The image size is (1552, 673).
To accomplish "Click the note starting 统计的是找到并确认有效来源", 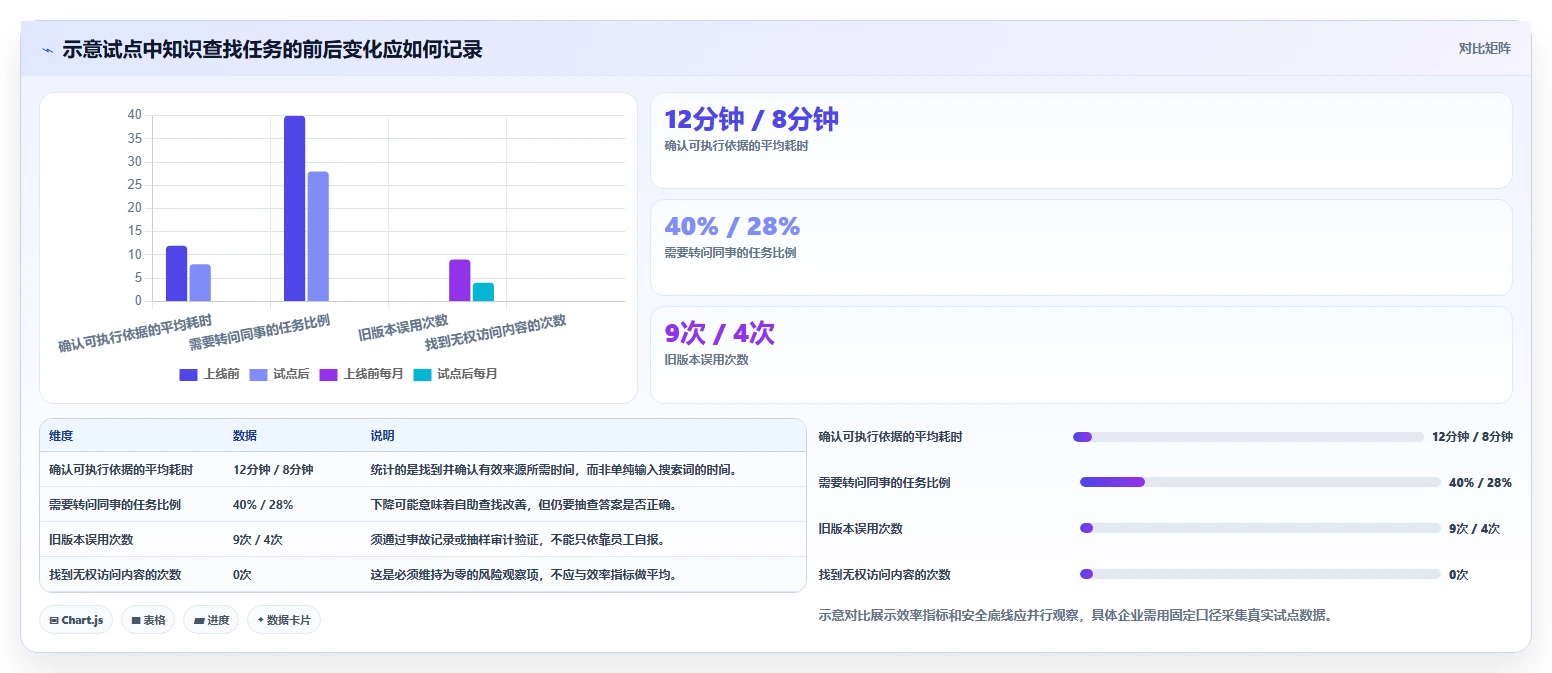I will point(557,469).
